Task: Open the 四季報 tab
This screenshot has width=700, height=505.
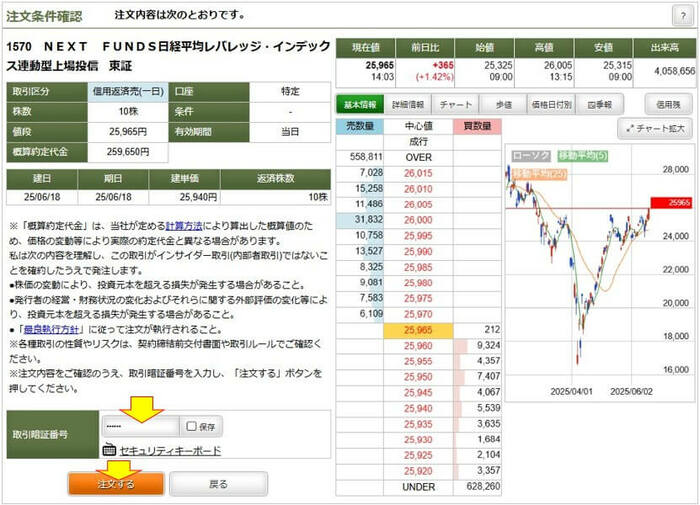Action: click(x=599, y=104)
